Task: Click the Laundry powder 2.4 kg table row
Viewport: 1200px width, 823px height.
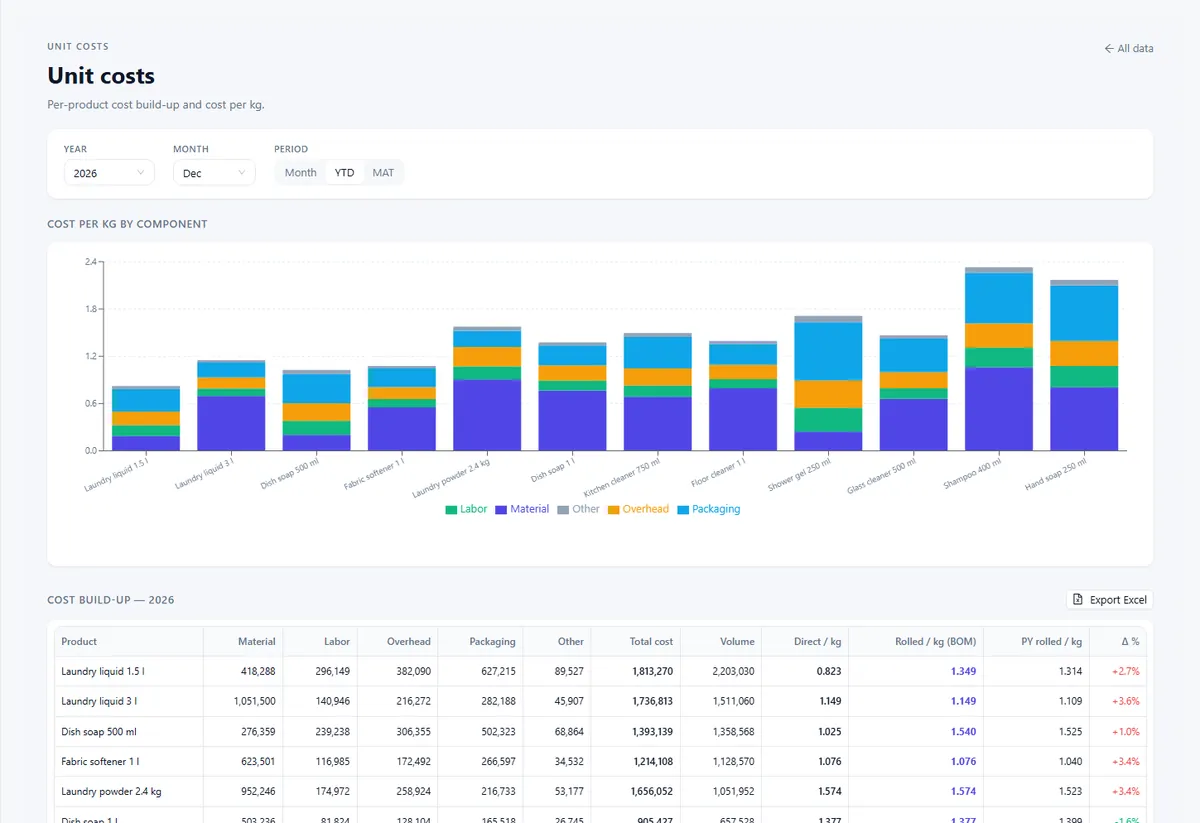Action: (x=600, y=791)
